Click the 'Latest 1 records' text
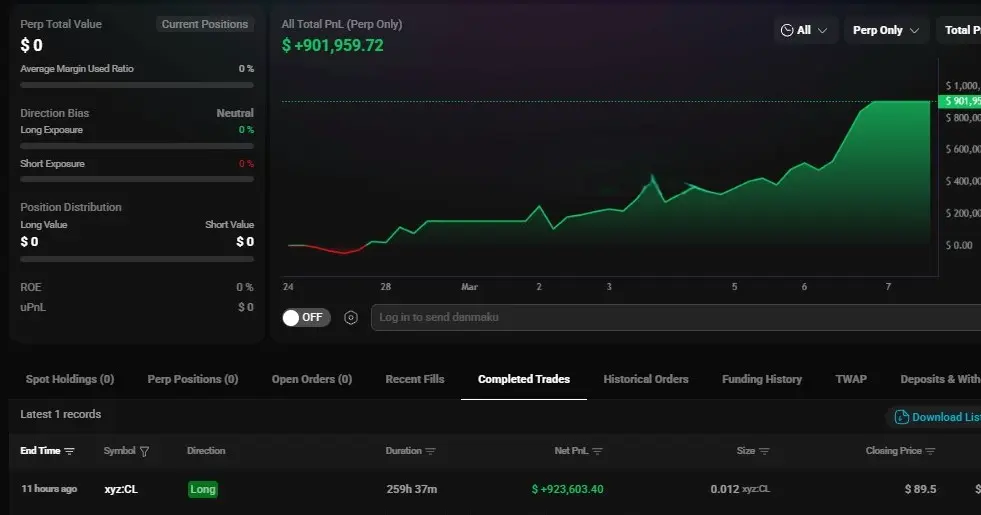Viewport: 981px width, 515px height. click(61, 414)
